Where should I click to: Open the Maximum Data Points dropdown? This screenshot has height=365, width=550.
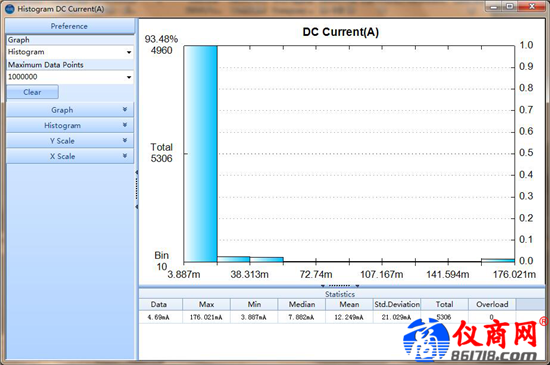(129, 77)
